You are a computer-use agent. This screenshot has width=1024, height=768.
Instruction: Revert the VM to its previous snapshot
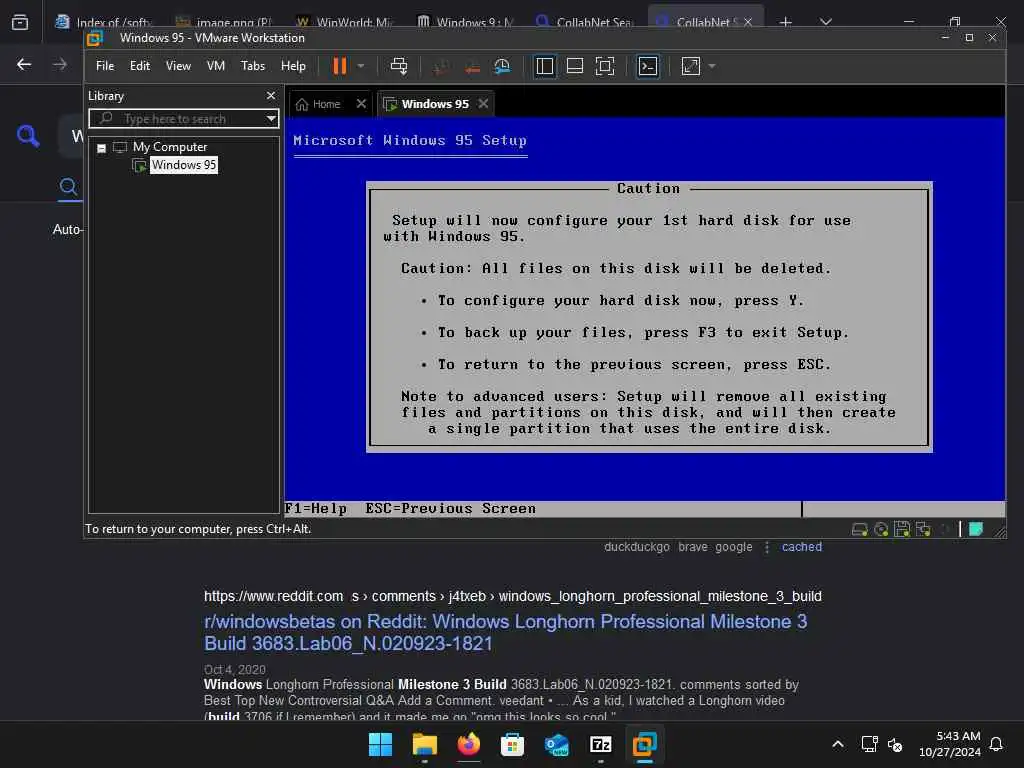pos(472,66)
